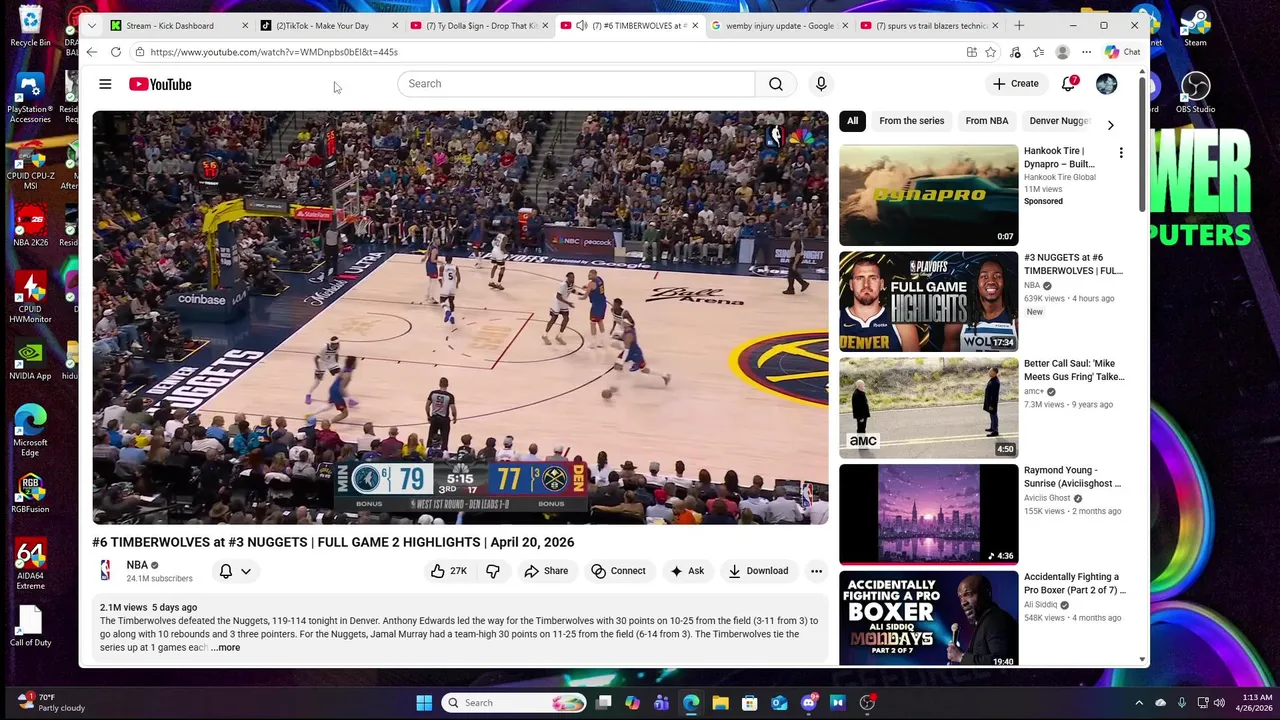Click the video player to pause

(460, 317)
